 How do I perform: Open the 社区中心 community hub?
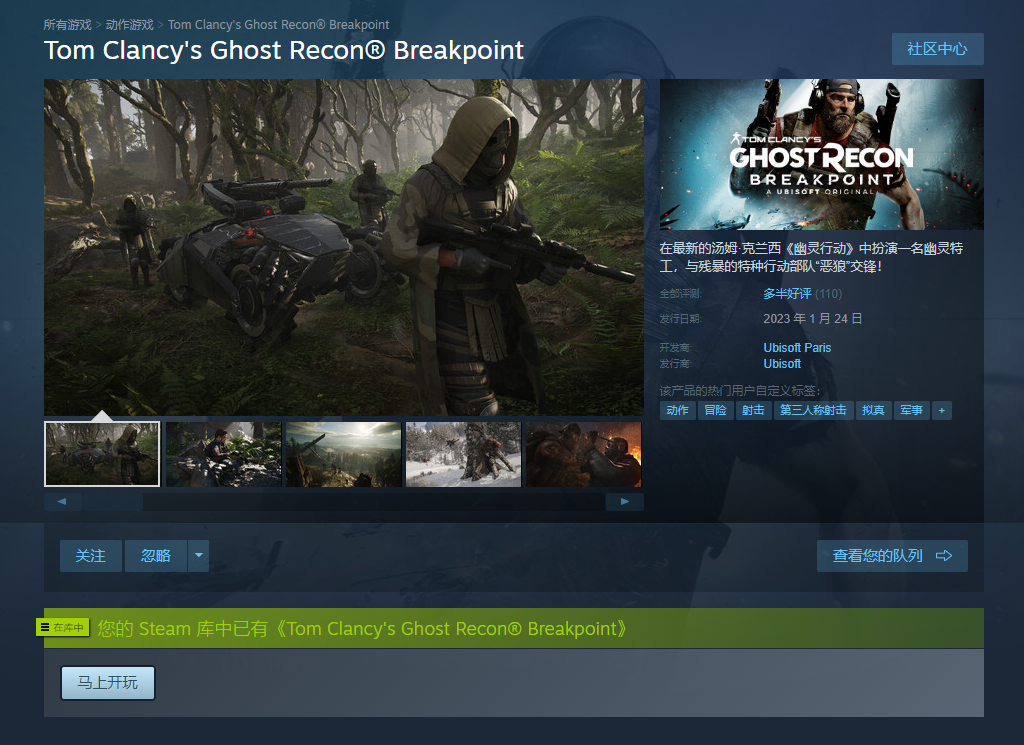coord(937,49)
